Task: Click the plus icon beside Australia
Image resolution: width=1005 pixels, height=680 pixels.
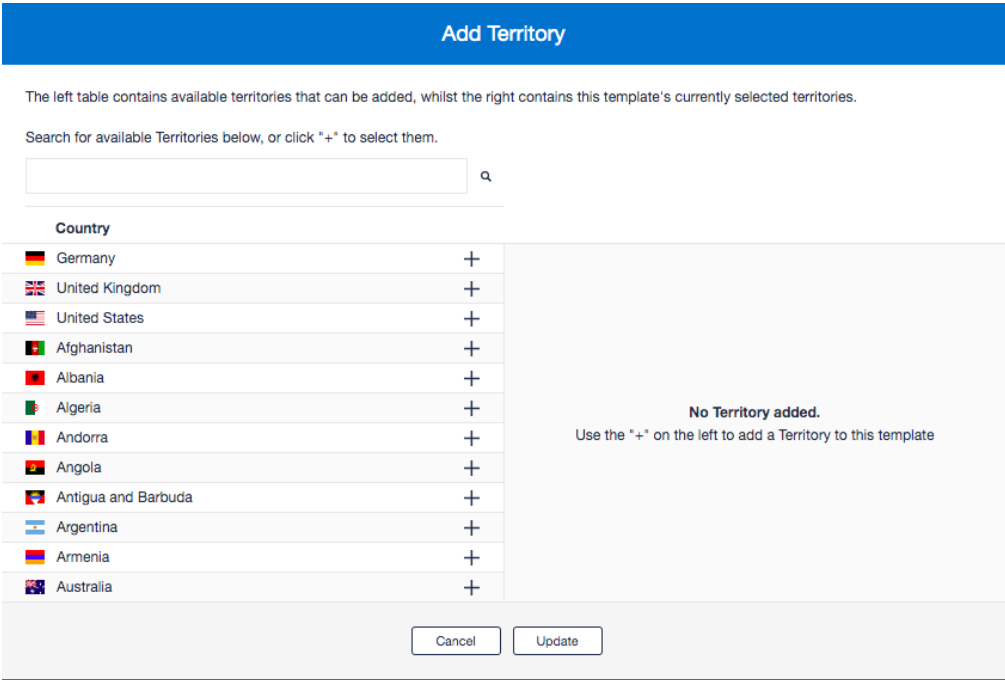Action: (x=472, y=588)
